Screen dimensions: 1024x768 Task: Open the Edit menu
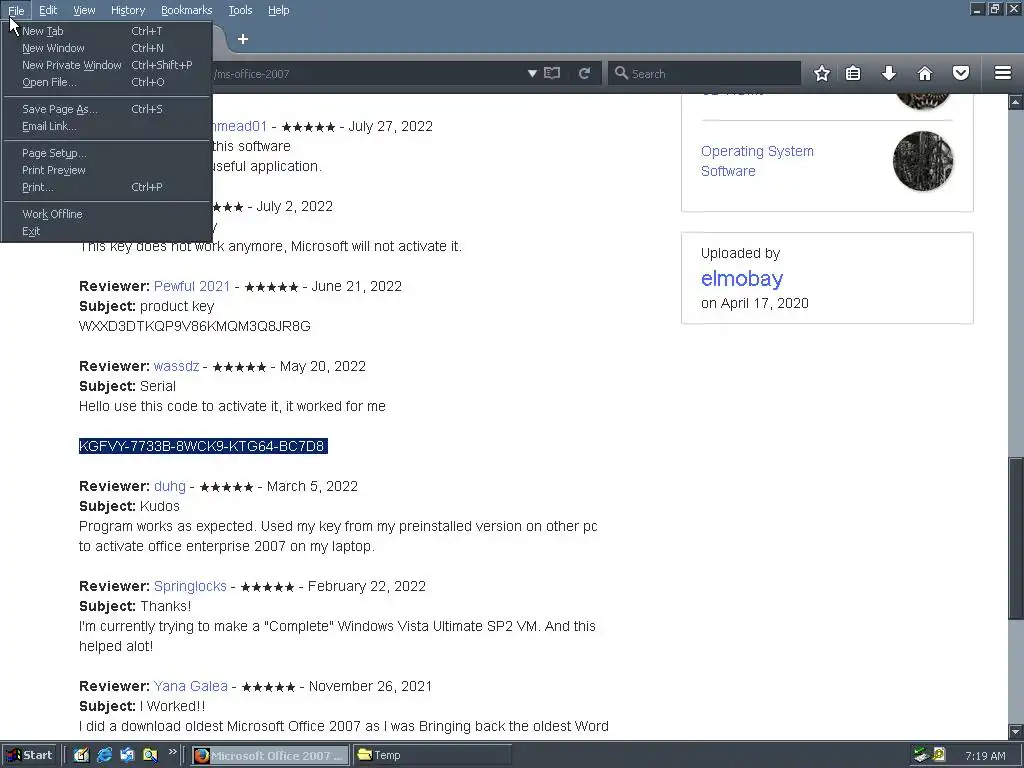(x=48, y=10)
